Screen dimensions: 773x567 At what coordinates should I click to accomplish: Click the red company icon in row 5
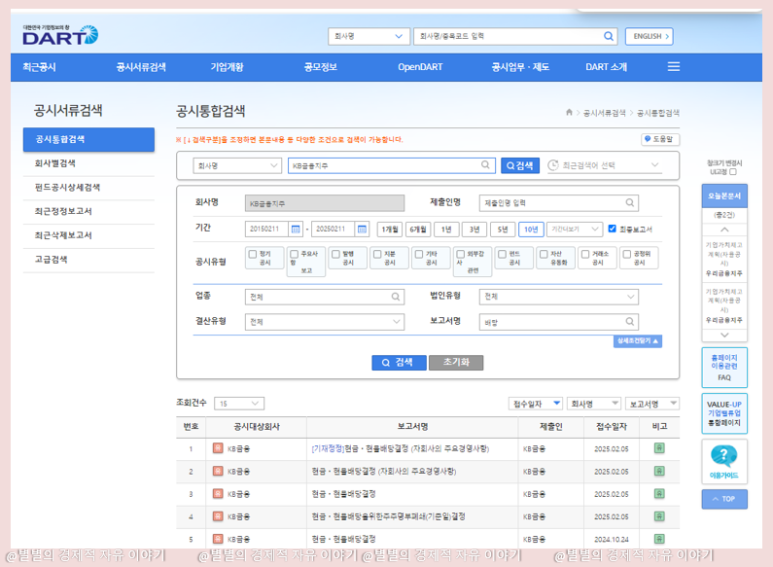click(218, 538)
